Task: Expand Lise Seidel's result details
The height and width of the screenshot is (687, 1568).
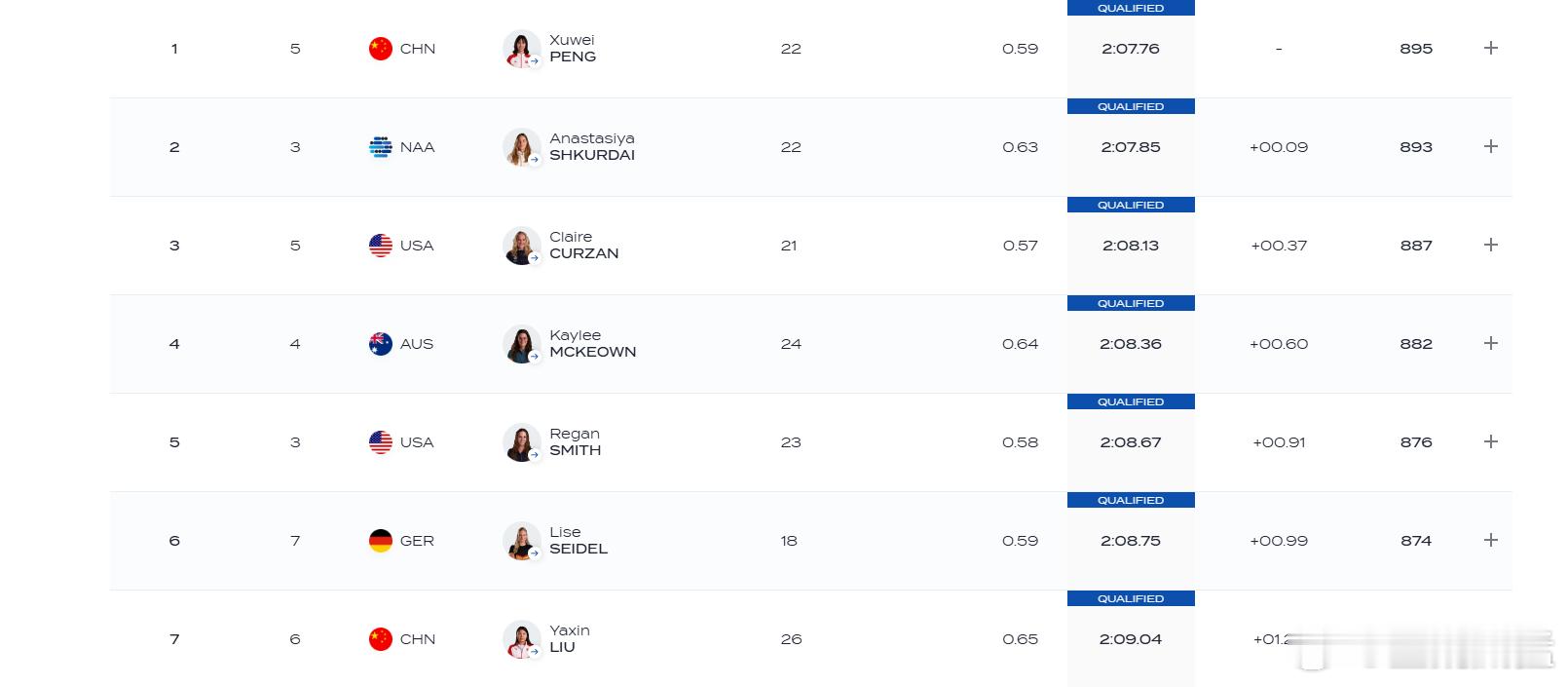Action: click(x=1490, y=540)
